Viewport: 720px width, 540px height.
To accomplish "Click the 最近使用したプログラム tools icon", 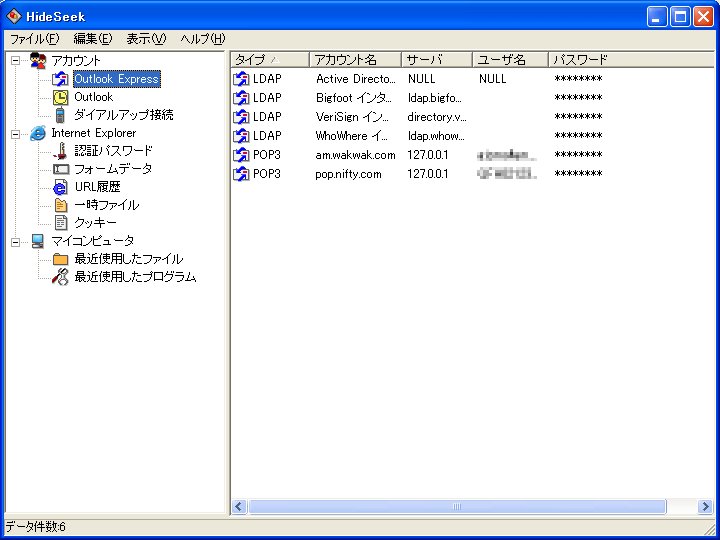I will 60,277.
